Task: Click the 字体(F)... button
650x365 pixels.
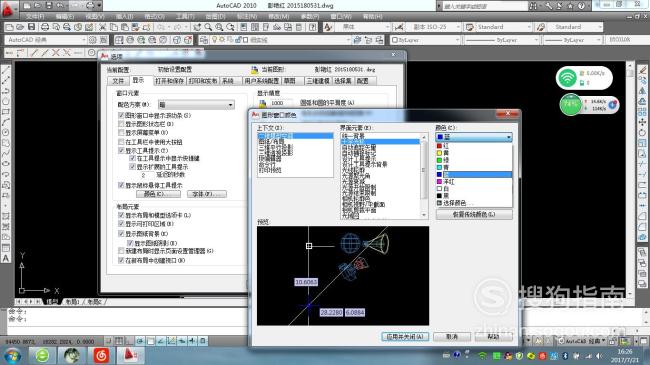Action: [x=207, y=194]
